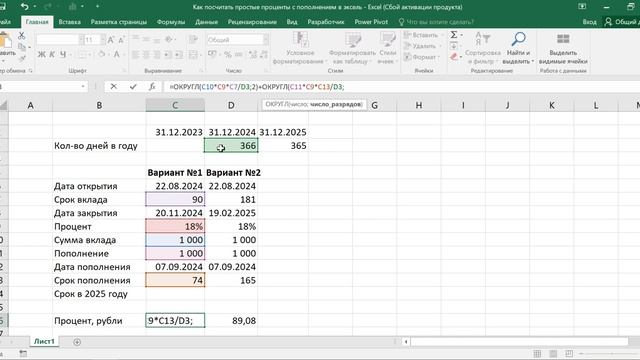Confirm the formula with the checkmark icon

coord(133,87)
